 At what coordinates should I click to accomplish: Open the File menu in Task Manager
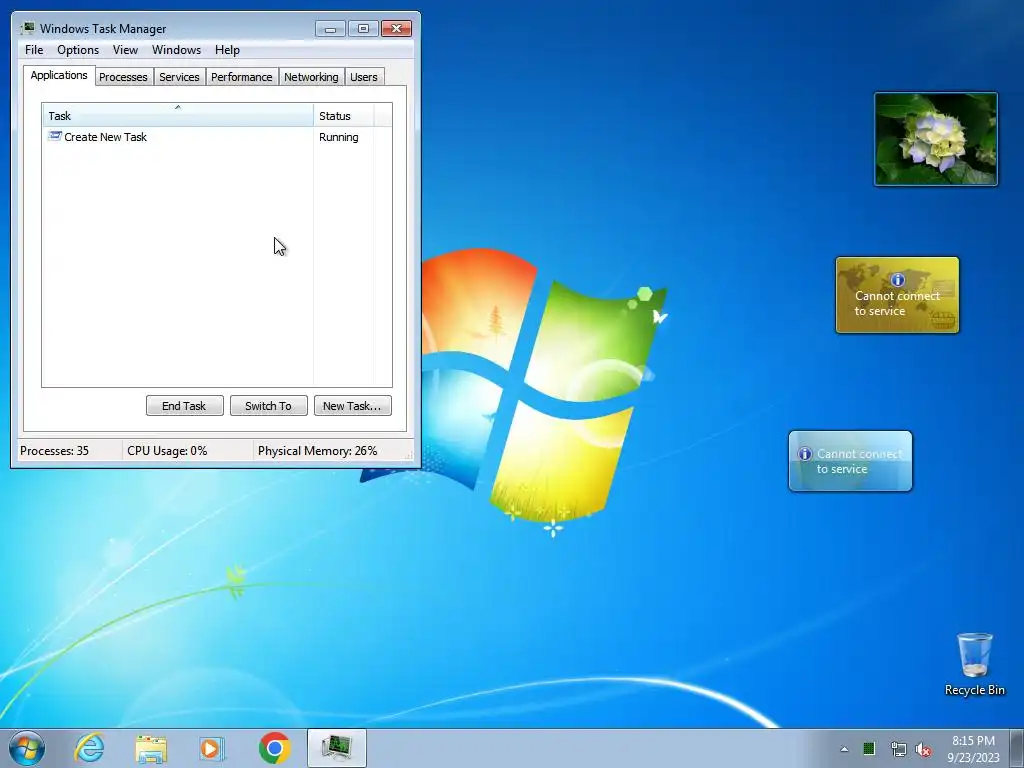[34, 50]
